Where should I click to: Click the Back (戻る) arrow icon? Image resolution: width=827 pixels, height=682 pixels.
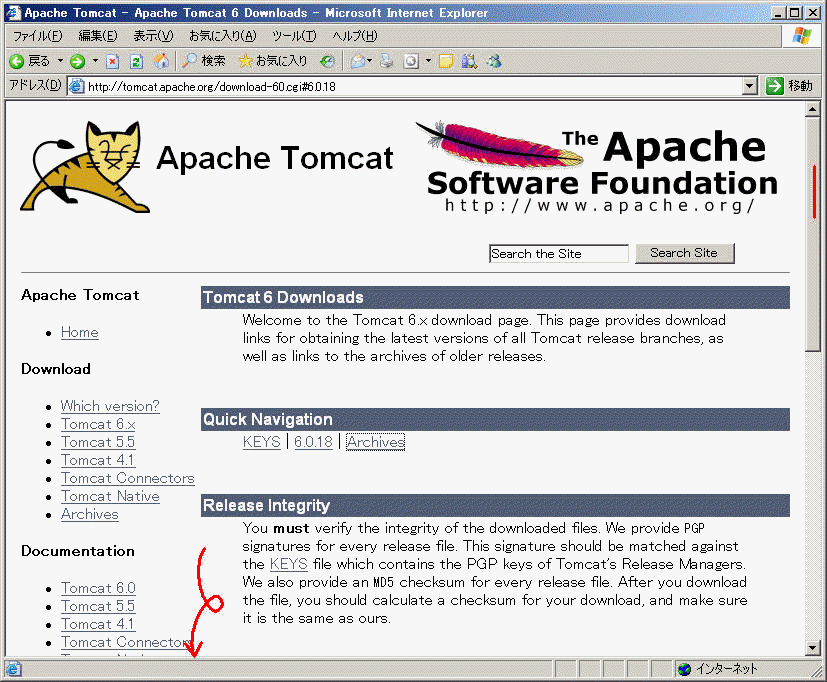[x=17, y=61]
